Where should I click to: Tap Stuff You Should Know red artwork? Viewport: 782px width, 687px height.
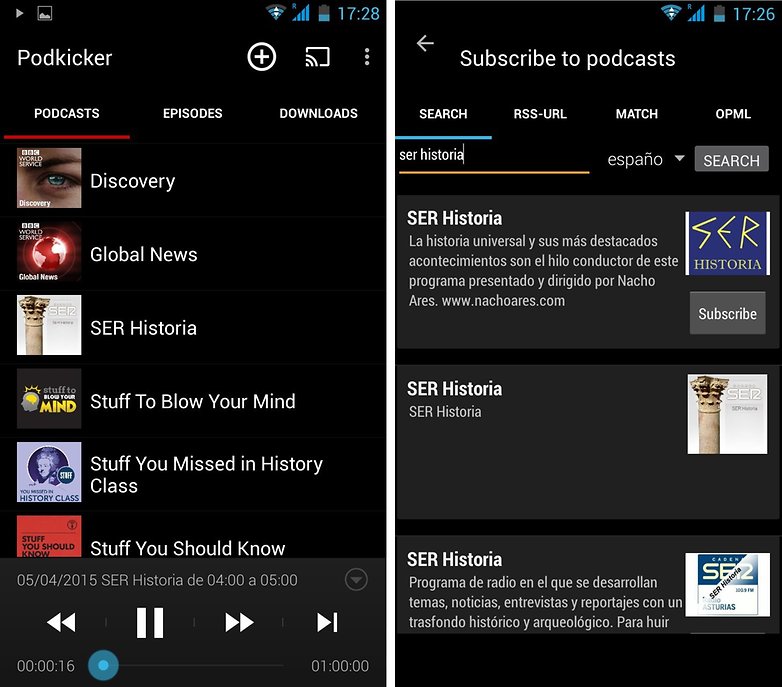coord(49,537)
